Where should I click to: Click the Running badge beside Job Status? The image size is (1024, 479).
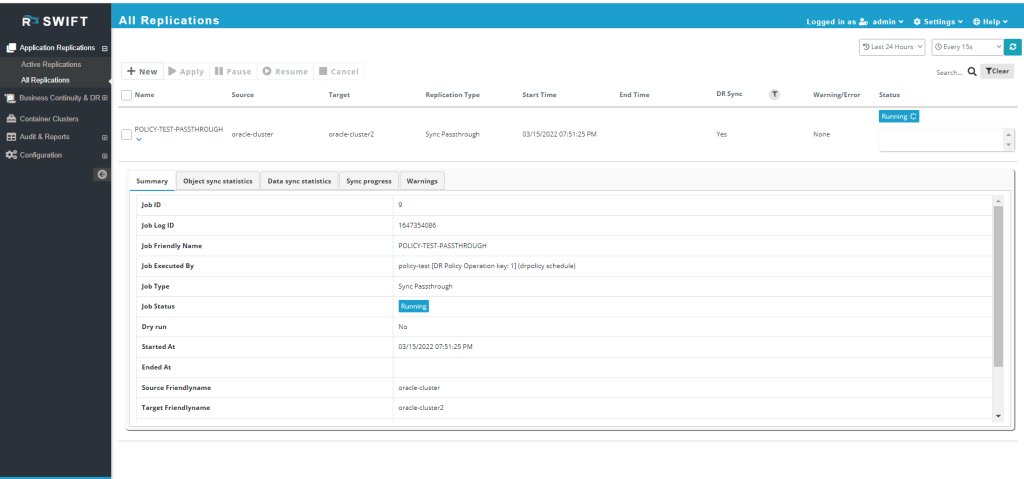tap(413, 306)
